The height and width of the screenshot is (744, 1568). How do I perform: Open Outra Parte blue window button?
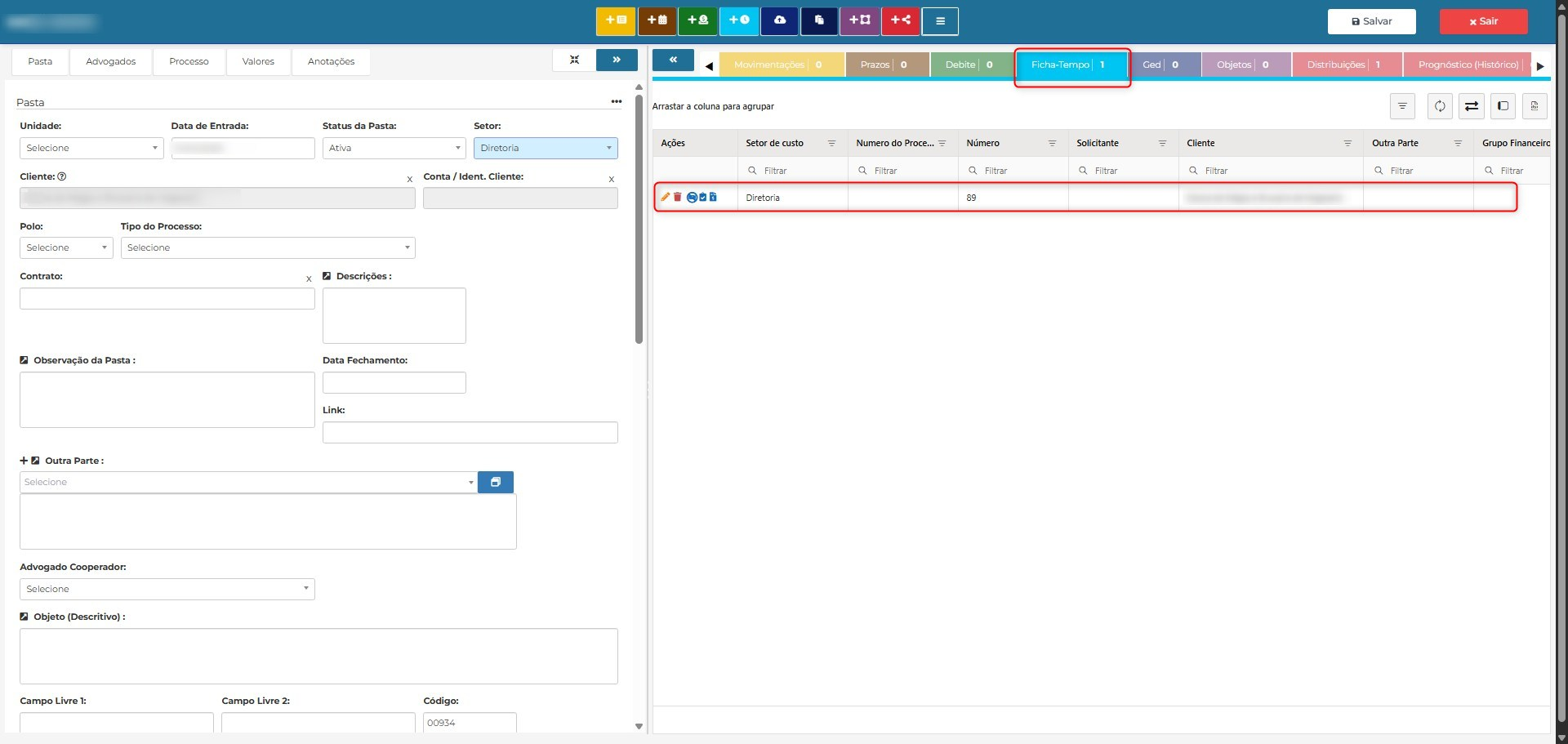(495, 482)
